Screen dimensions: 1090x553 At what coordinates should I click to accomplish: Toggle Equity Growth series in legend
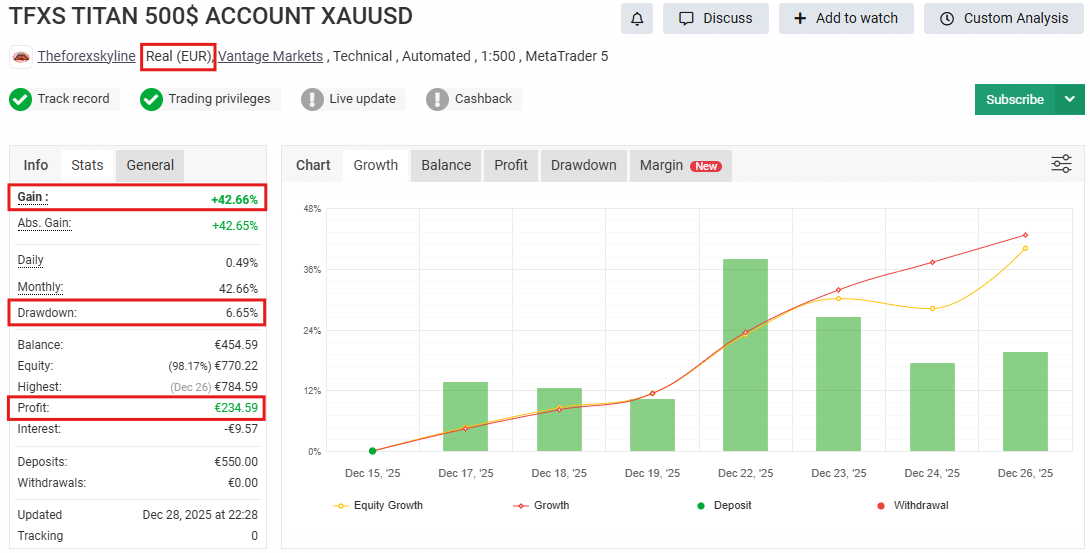[x=378, y=505]
